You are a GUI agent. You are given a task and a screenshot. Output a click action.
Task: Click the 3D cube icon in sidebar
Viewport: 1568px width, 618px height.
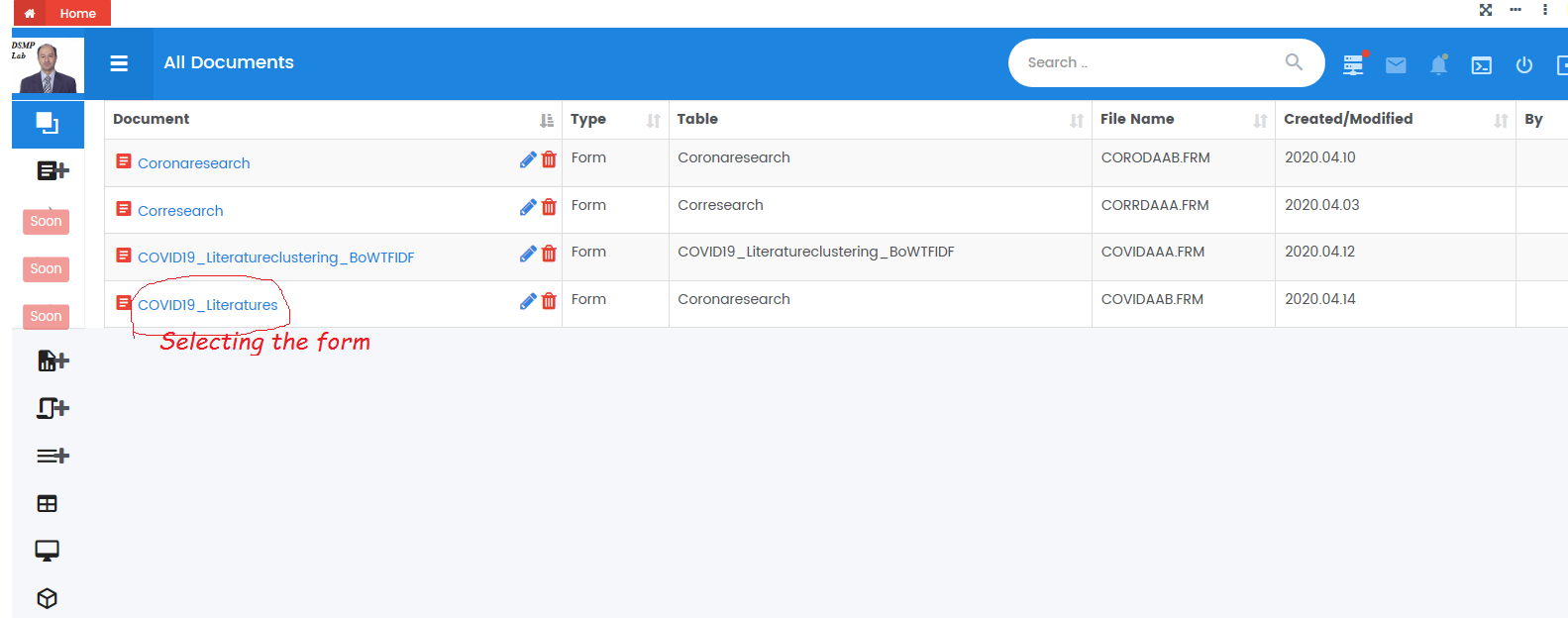[x=47, y=598]
